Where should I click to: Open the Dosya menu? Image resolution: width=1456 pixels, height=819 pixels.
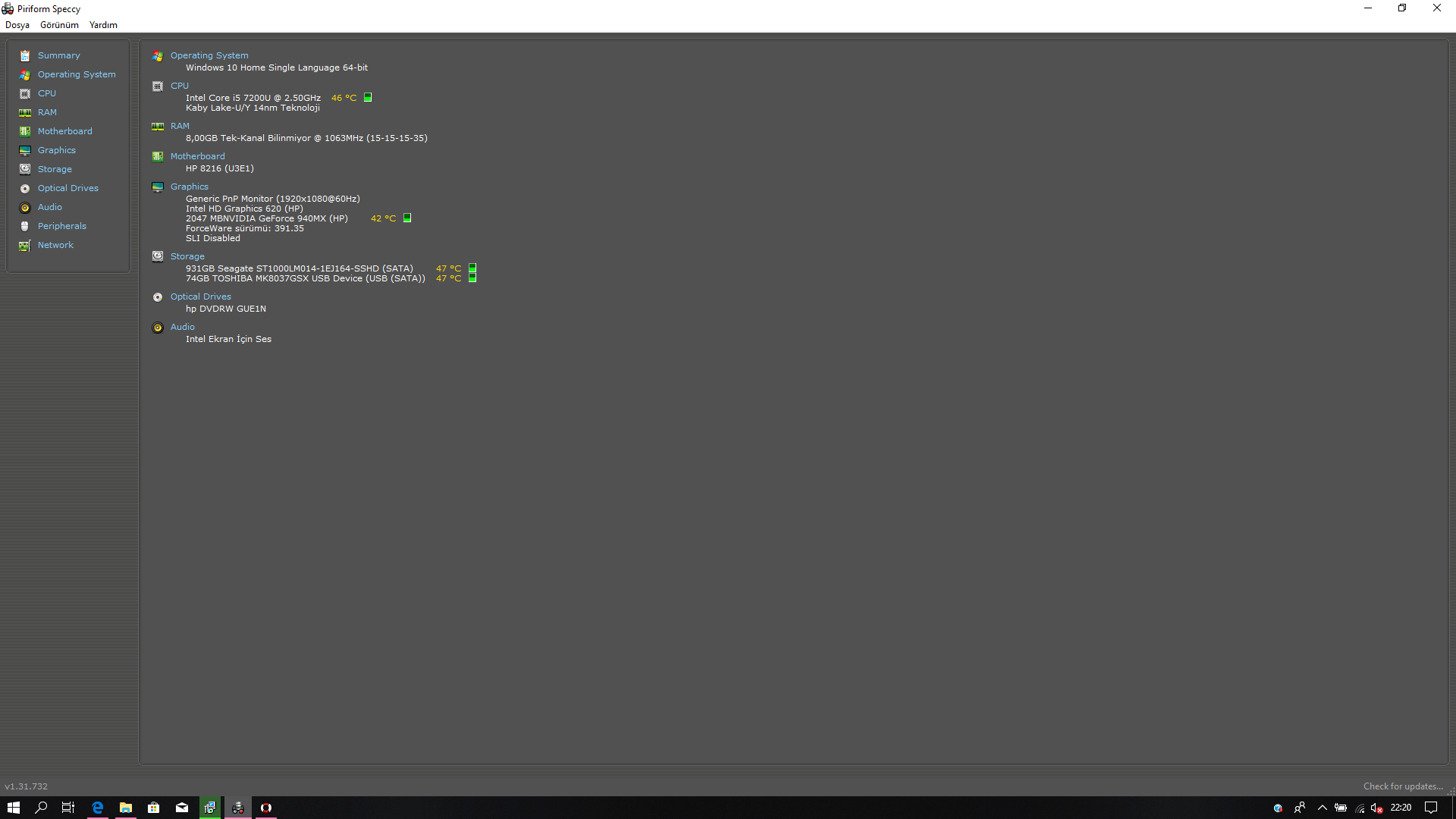click(17, 25)
